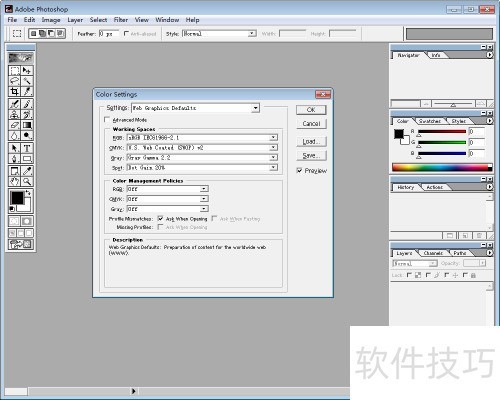Screen dimensions: 500x400
Task: Click the Save... button
Action: coord(311,156)
